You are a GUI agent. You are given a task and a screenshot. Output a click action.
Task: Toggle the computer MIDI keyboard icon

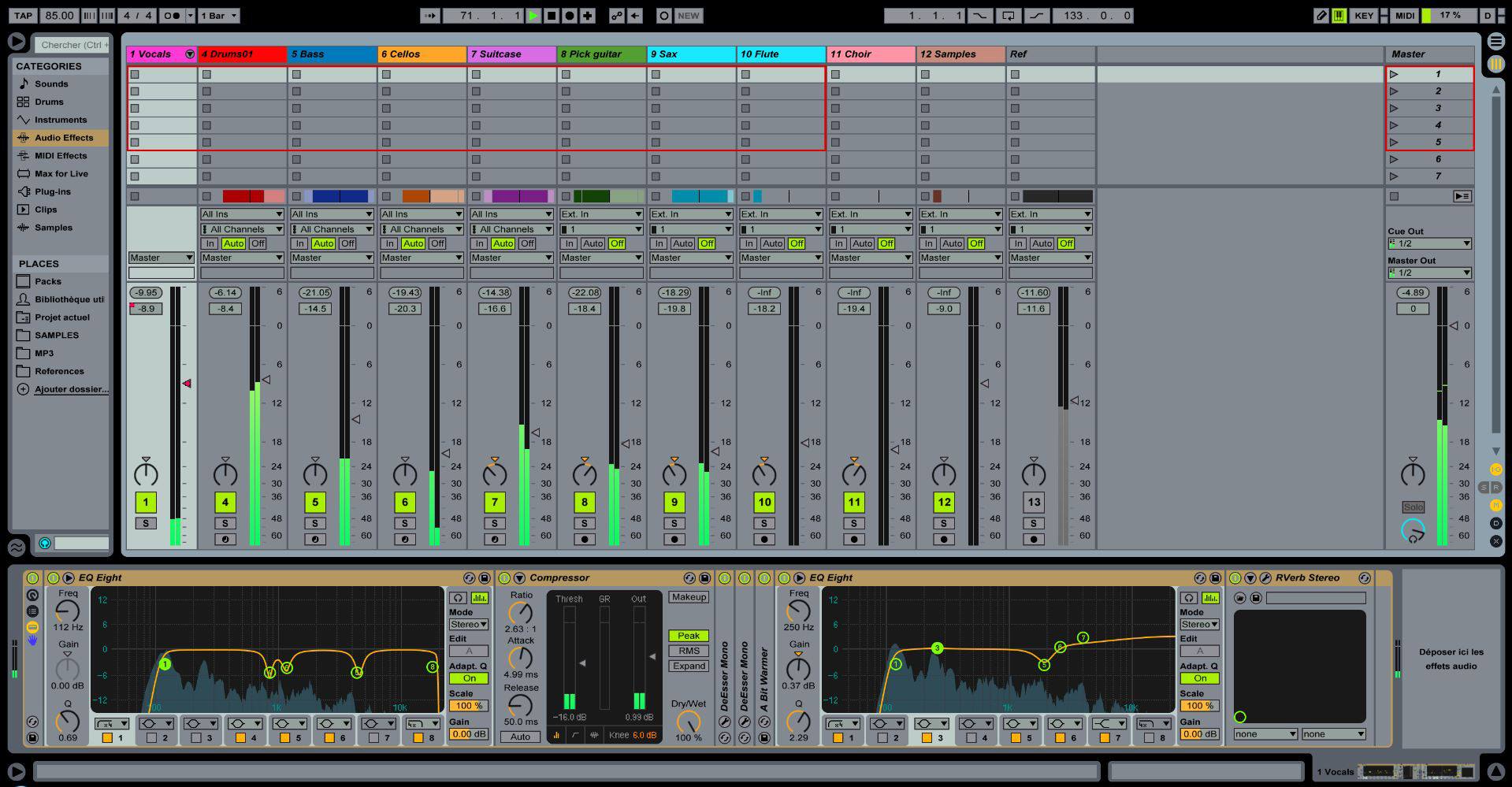pos(1339,16)
